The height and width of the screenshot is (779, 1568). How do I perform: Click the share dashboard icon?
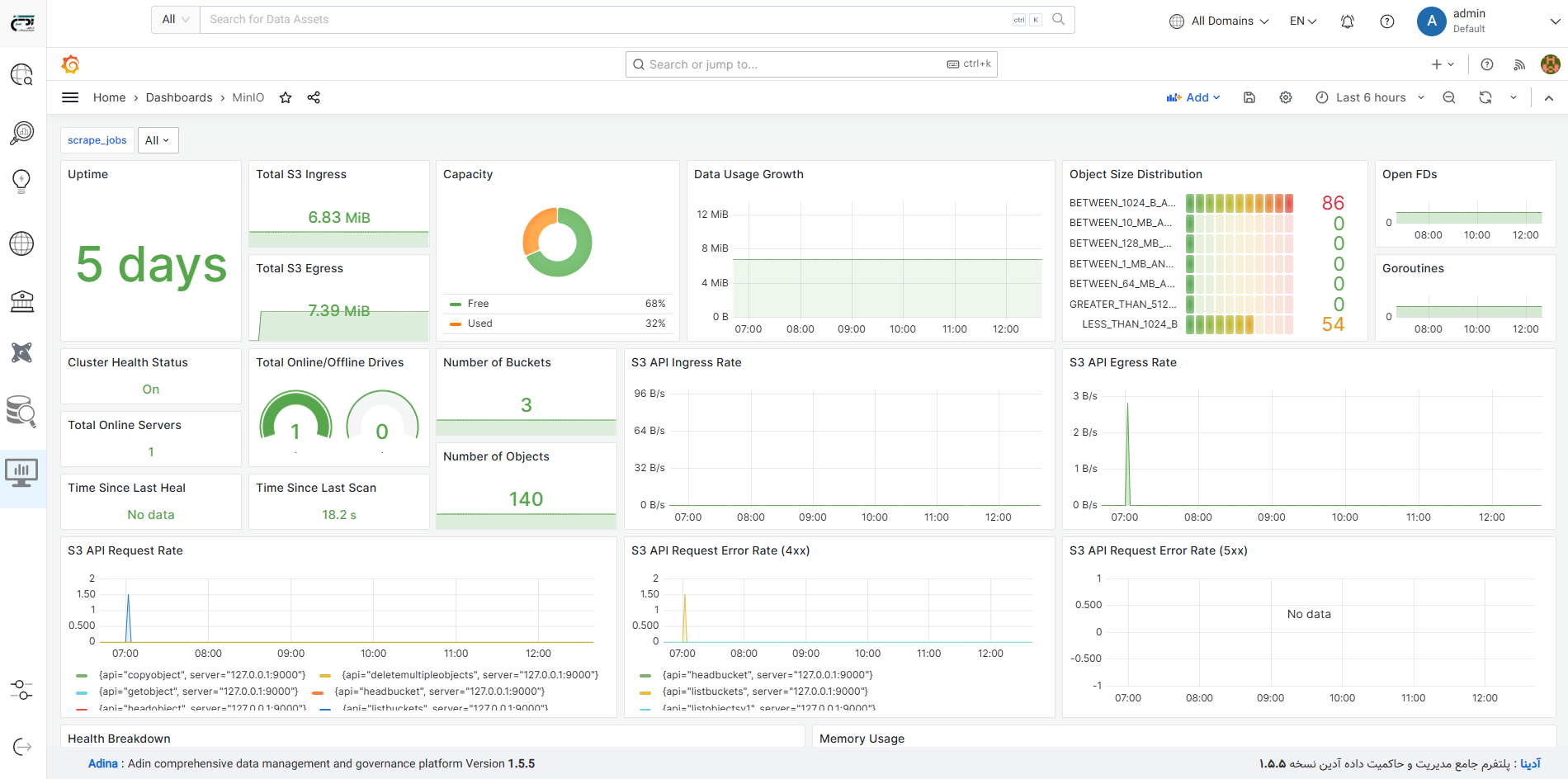[x=314, y=97]
